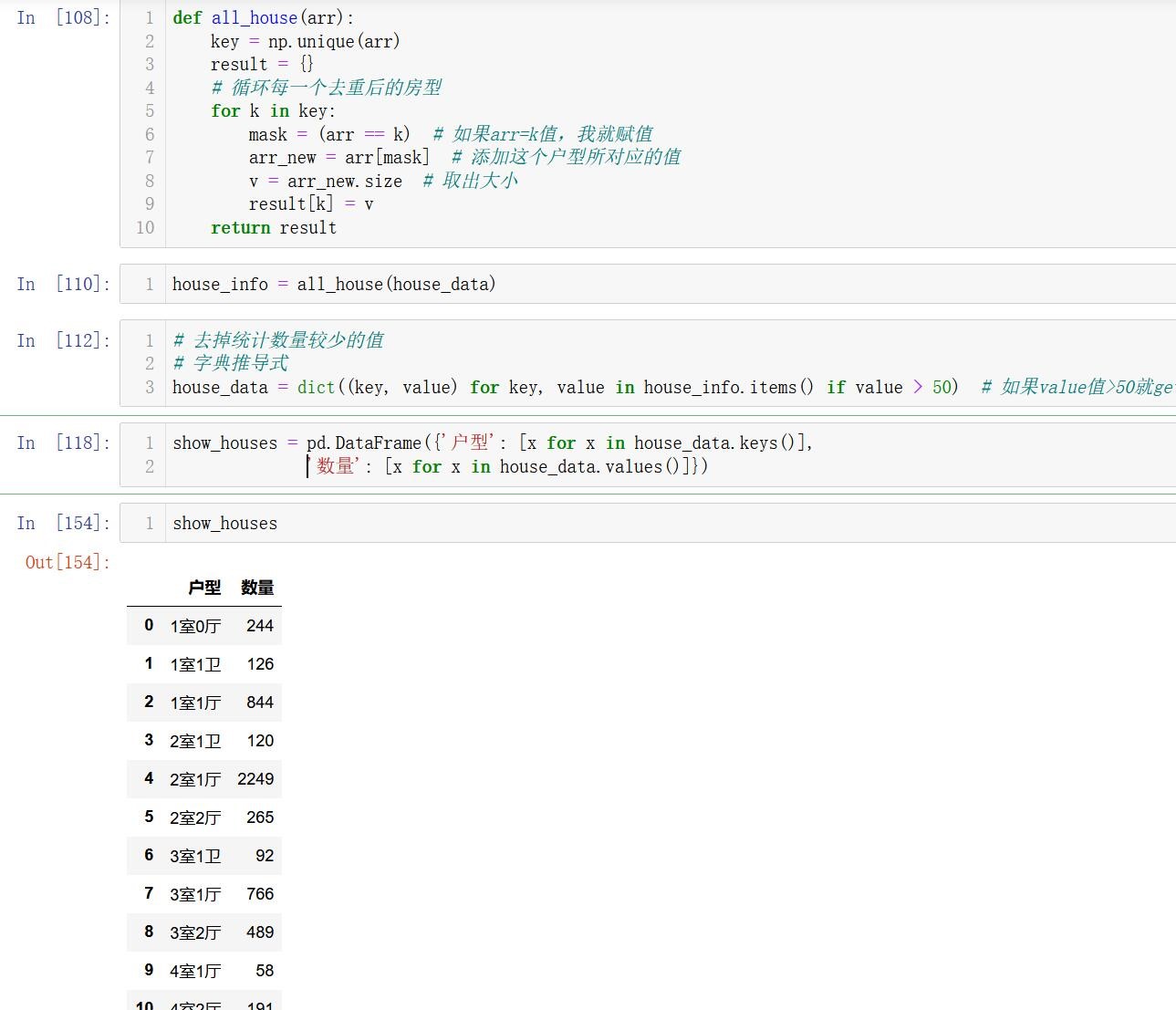Screen dimensions: 1176x1010
Task: Click the 数量 column header
Action: [x=257, y=588]
